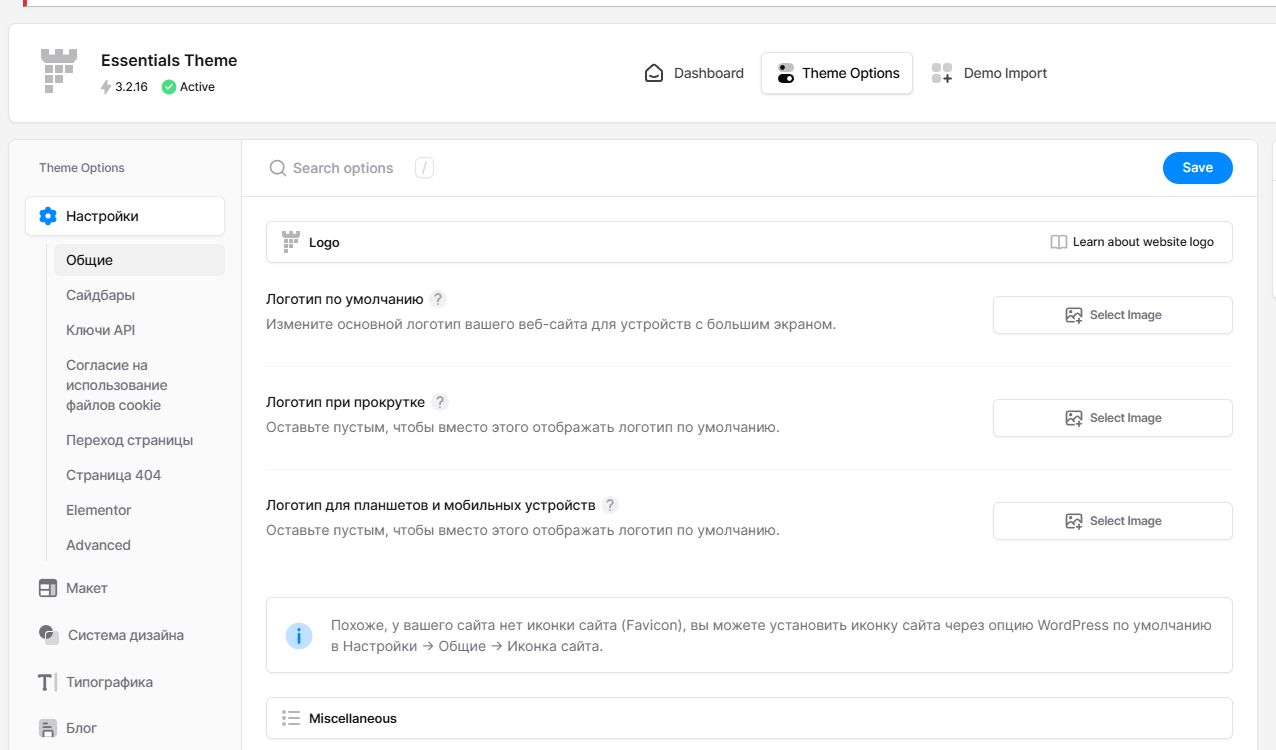Click the help icon beside Логотип по умолчанию

pos(437,299)
